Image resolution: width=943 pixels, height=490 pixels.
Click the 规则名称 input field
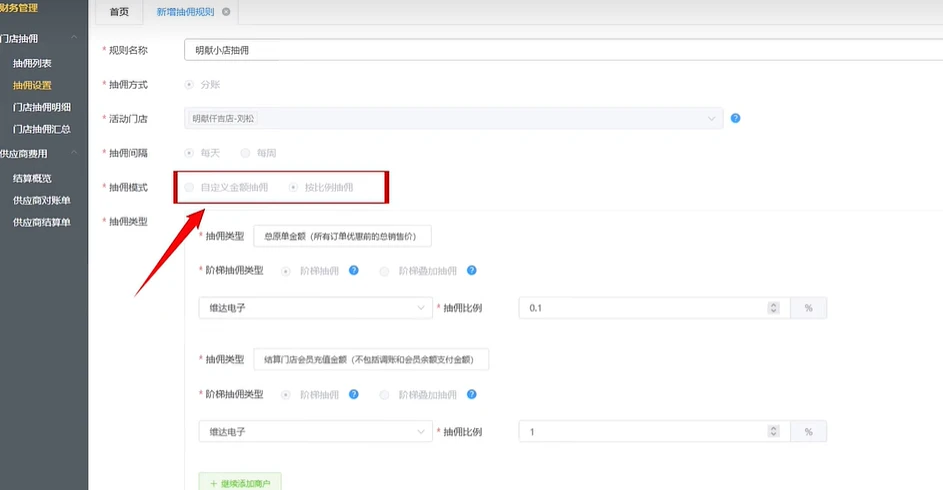tap(563, 50)
